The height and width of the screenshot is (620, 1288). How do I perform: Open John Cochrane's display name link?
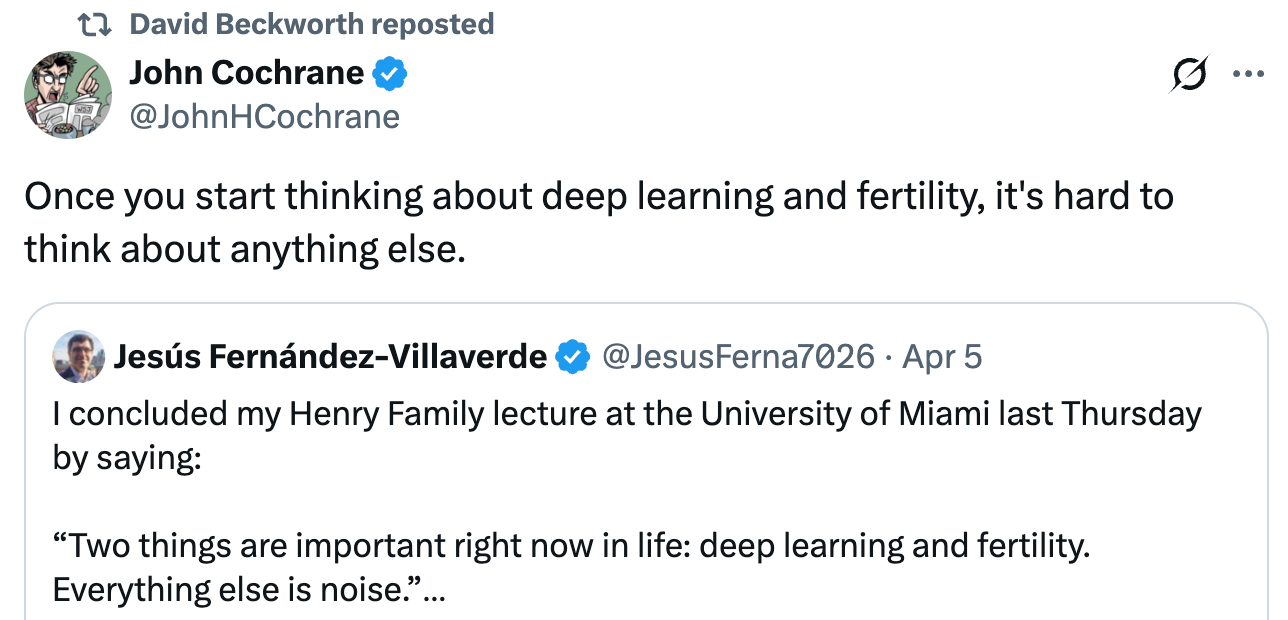click(246, 73)
